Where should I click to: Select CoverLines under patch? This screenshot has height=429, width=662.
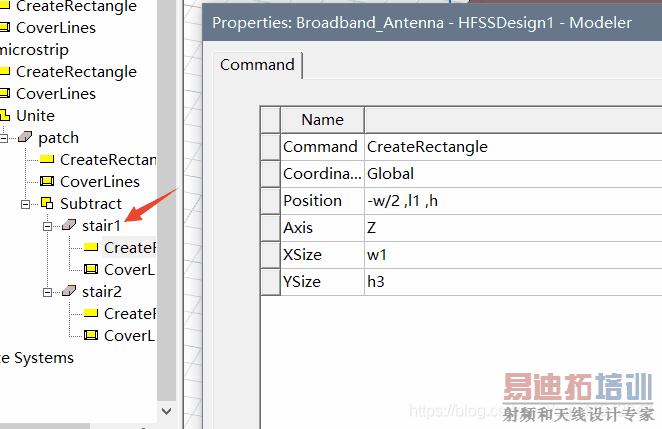(100, 182)
